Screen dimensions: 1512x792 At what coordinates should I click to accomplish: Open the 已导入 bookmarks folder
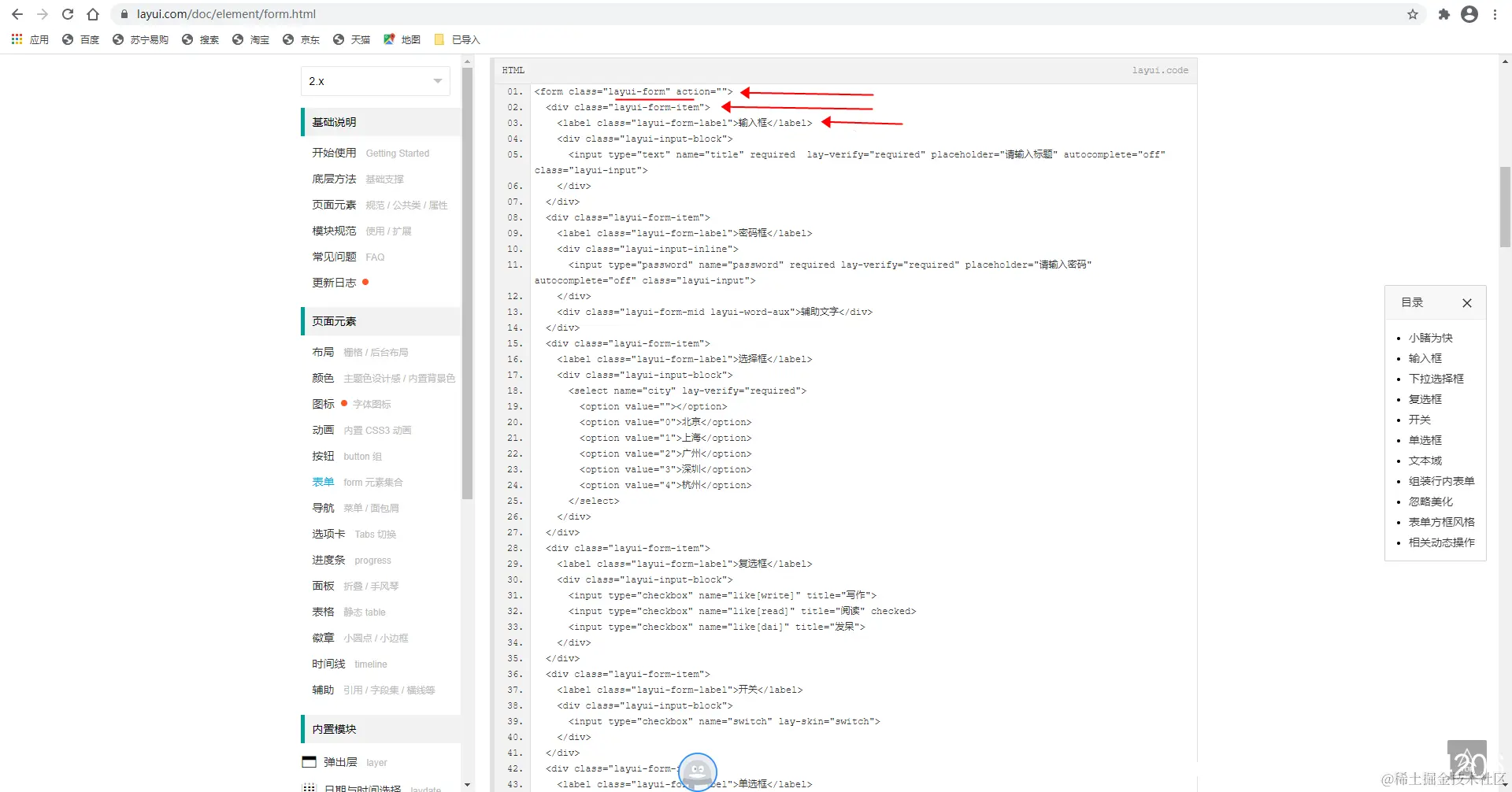tap(457, 39)
